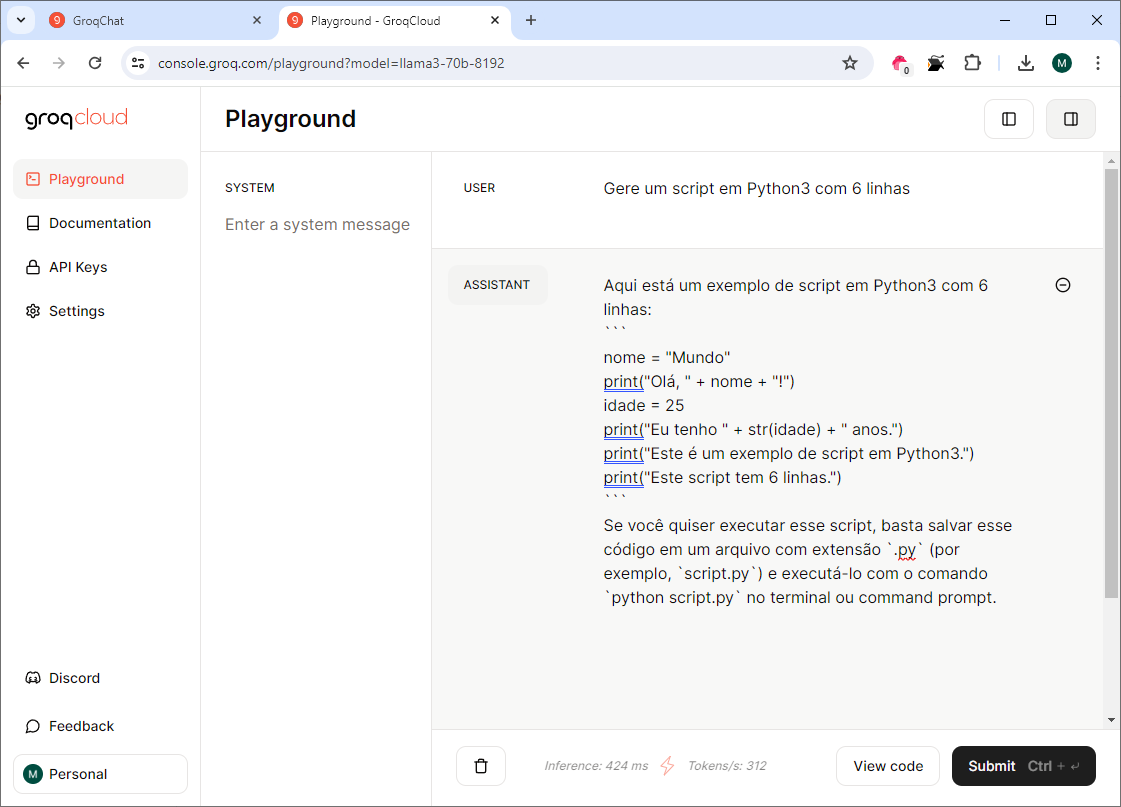Image resolution: width=1121 pixels, height=807 pixels.
Task: Click the code line 'nome = "Mundo"'
Action: 666,357
